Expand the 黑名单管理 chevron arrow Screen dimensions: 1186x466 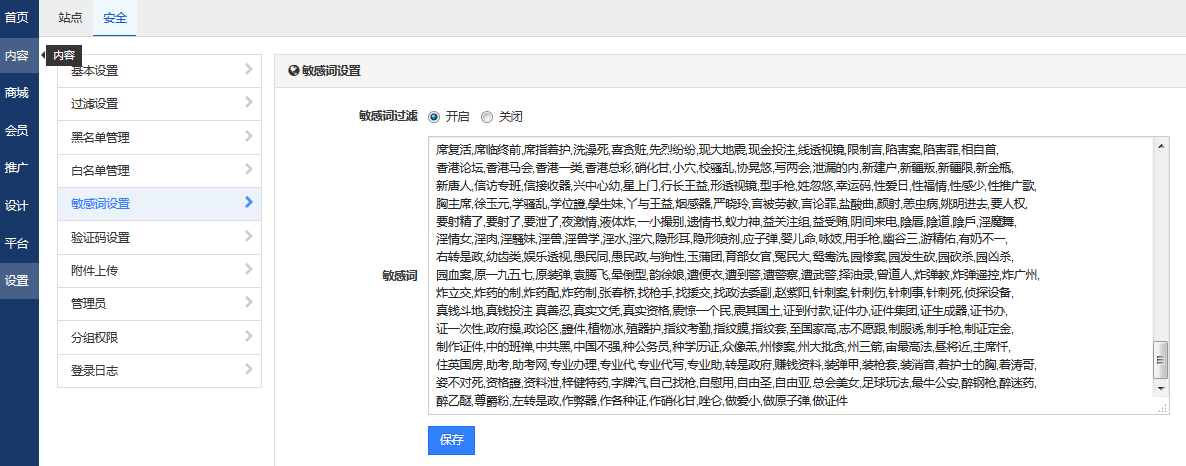[247, 136]
